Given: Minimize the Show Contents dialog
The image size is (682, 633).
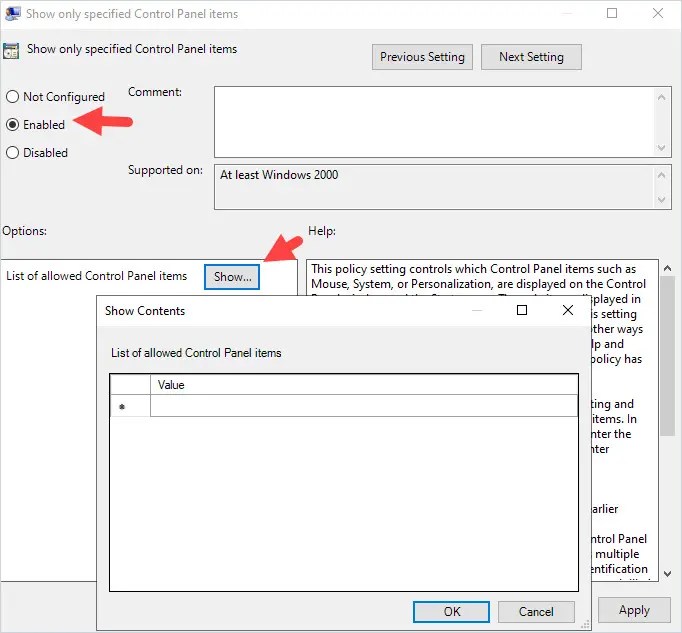Looking at the screenshot, I should (477, 310).
